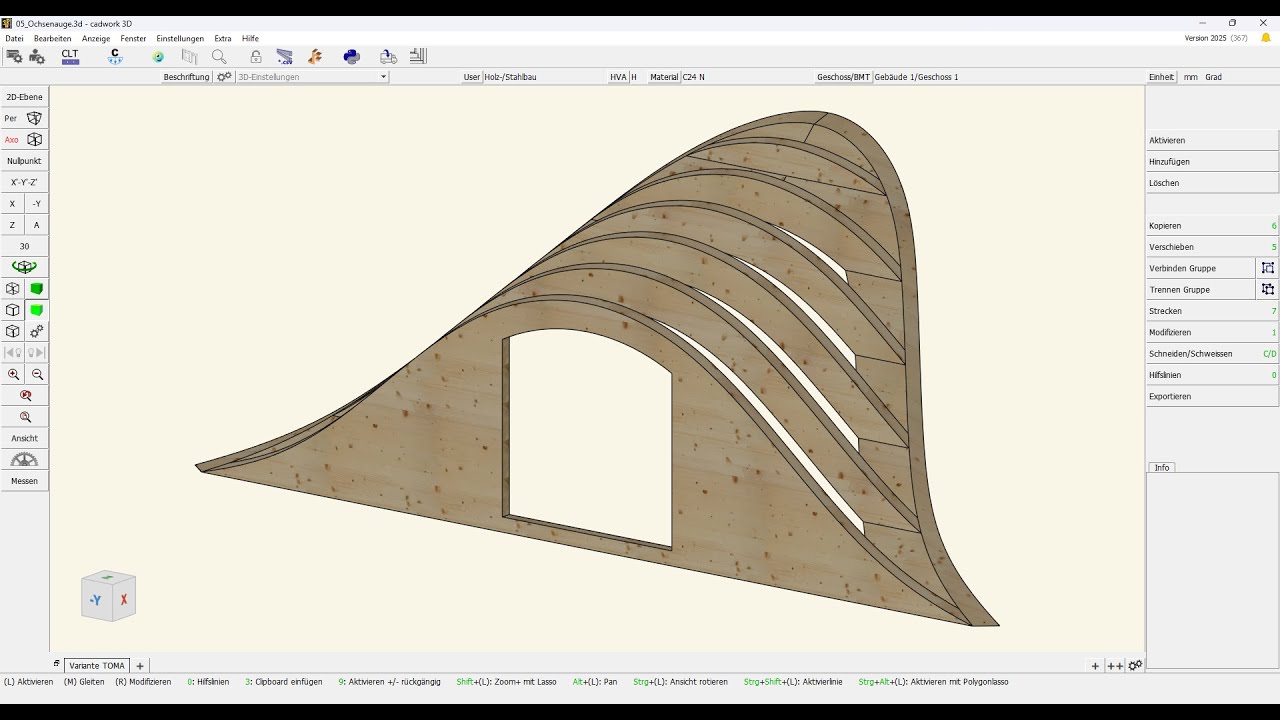Click the Python scripting icon
The image size is (1280, 720).
click(352, 57)
